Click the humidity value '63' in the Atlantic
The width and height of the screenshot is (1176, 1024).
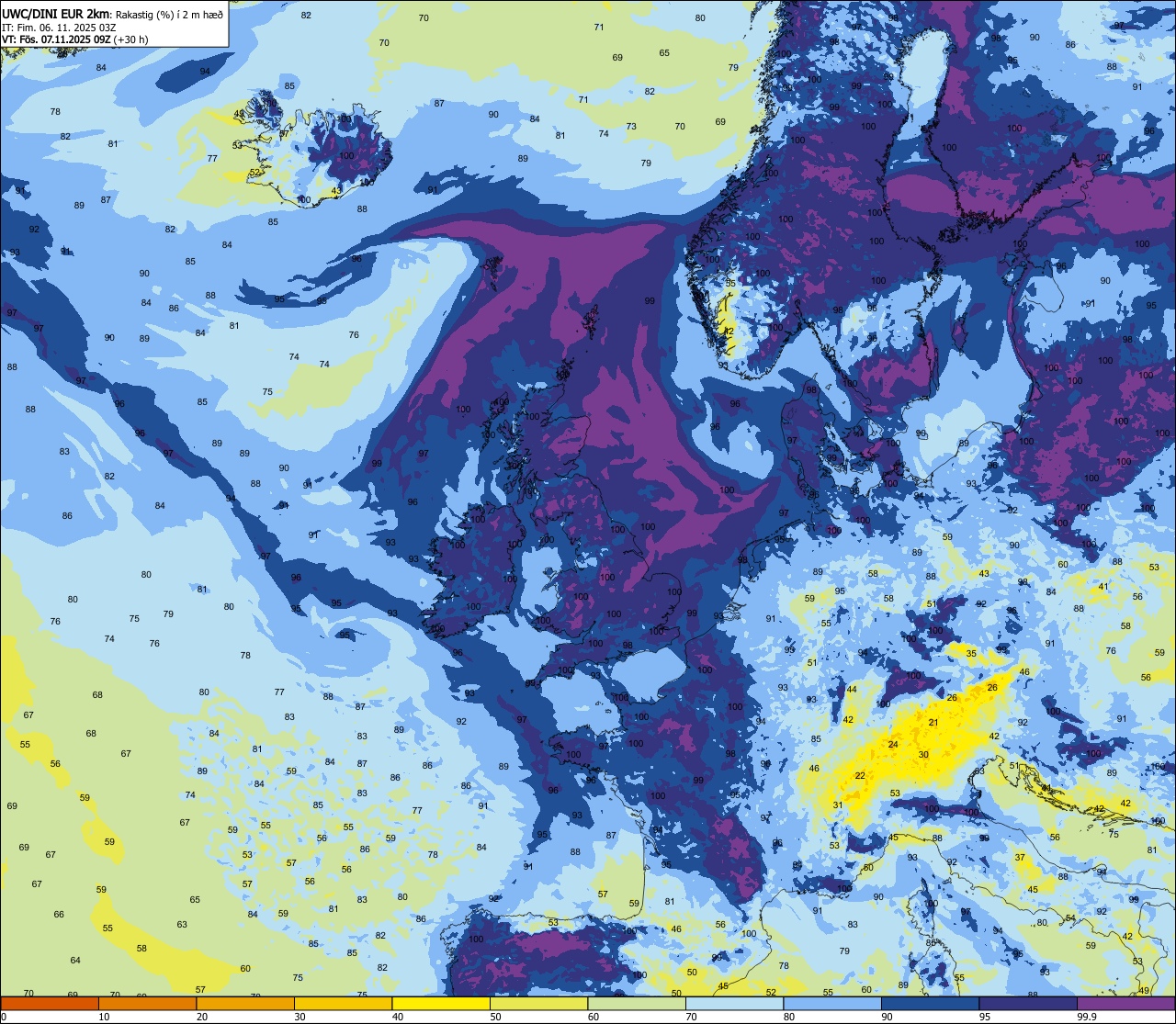click(x=182, y=925)
